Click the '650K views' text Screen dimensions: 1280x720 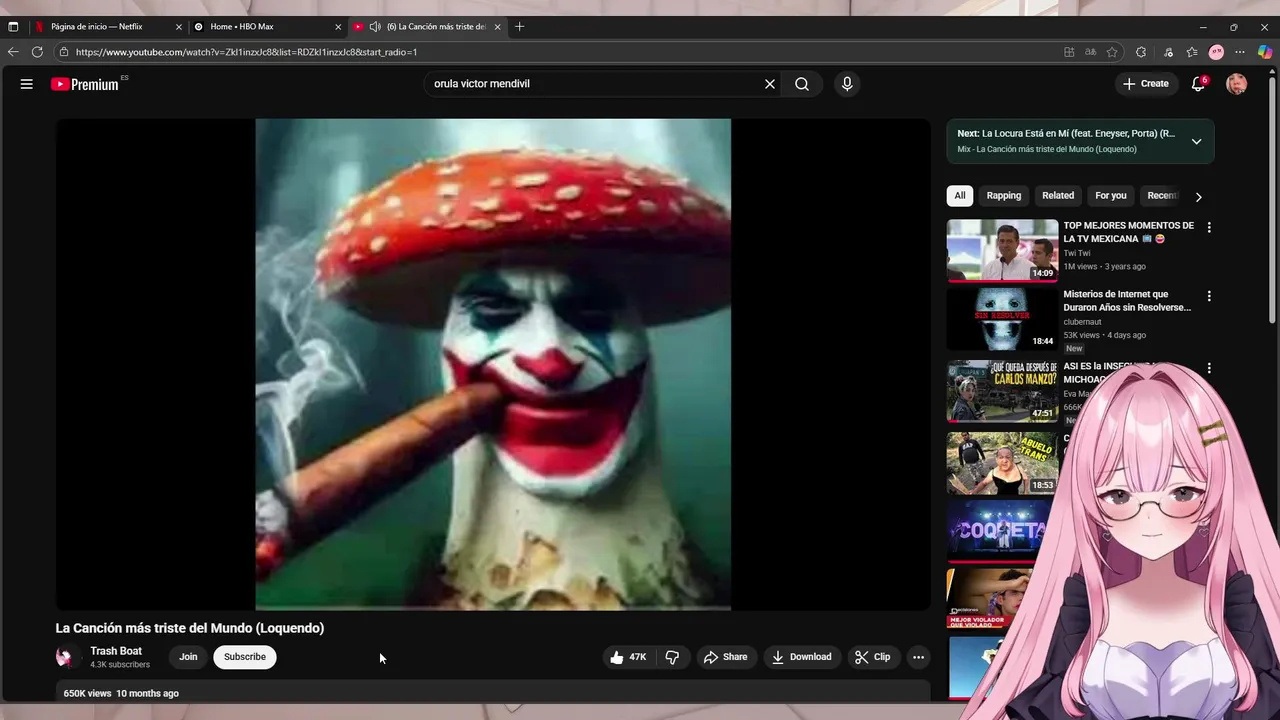87,693
